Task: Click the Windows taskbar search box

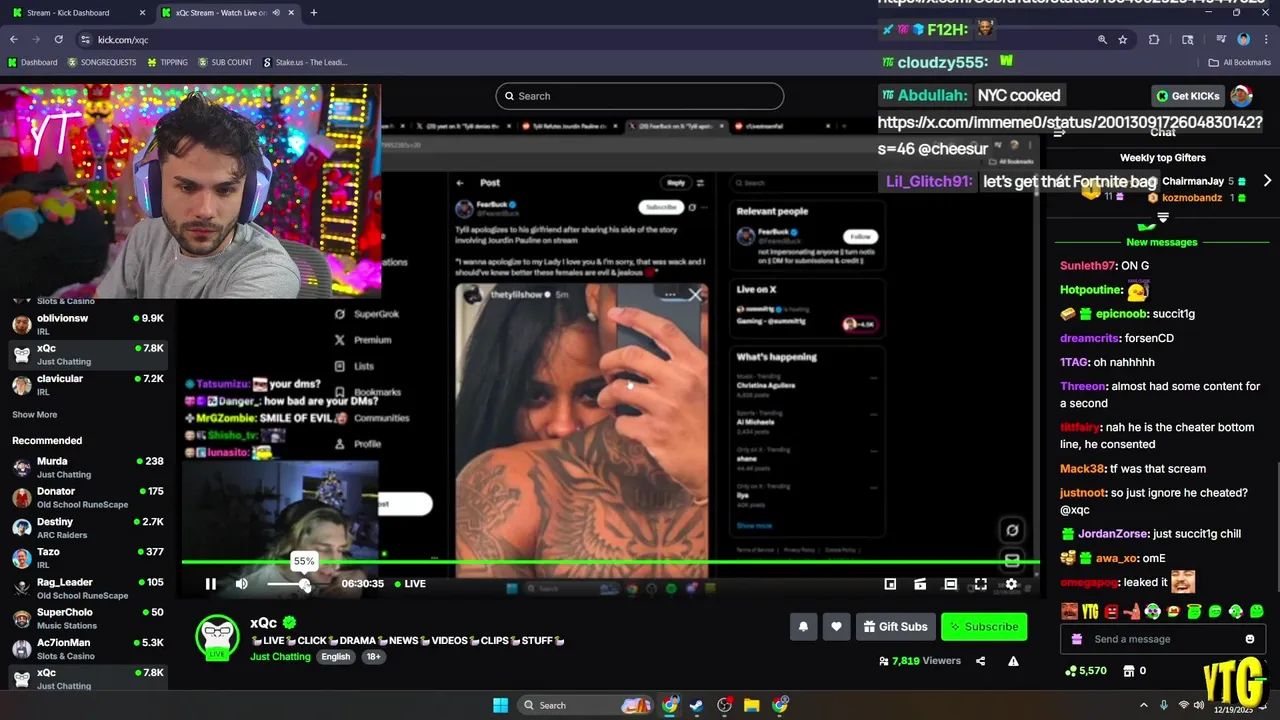Action: point(585,705)
